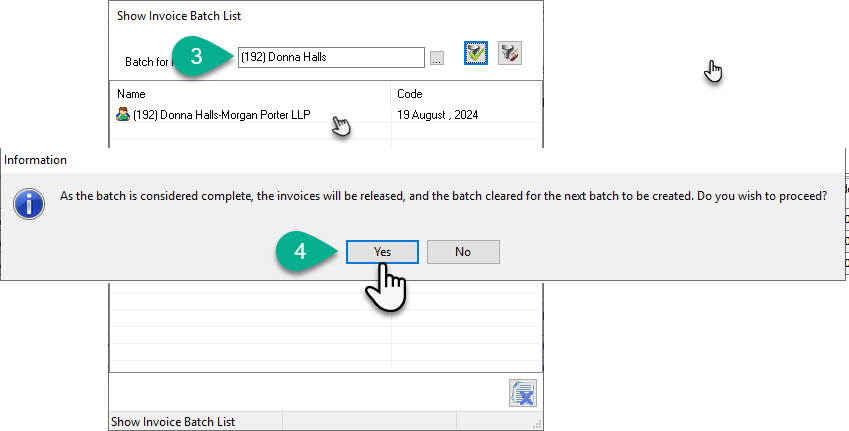The height and width of the screenshot is (431, 849).
Task: Confirm by clicking Yes in Information dialog
Action: pos(382,252)
